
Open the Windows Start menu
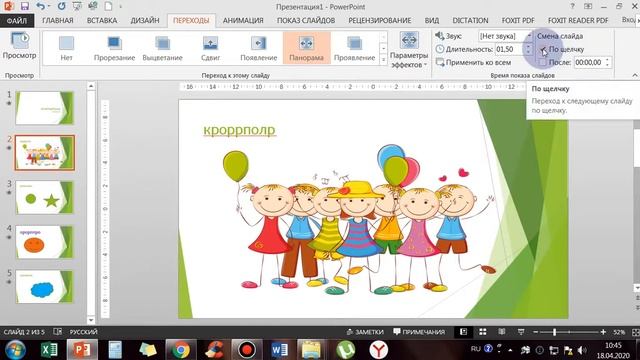(x=15, y=350)
